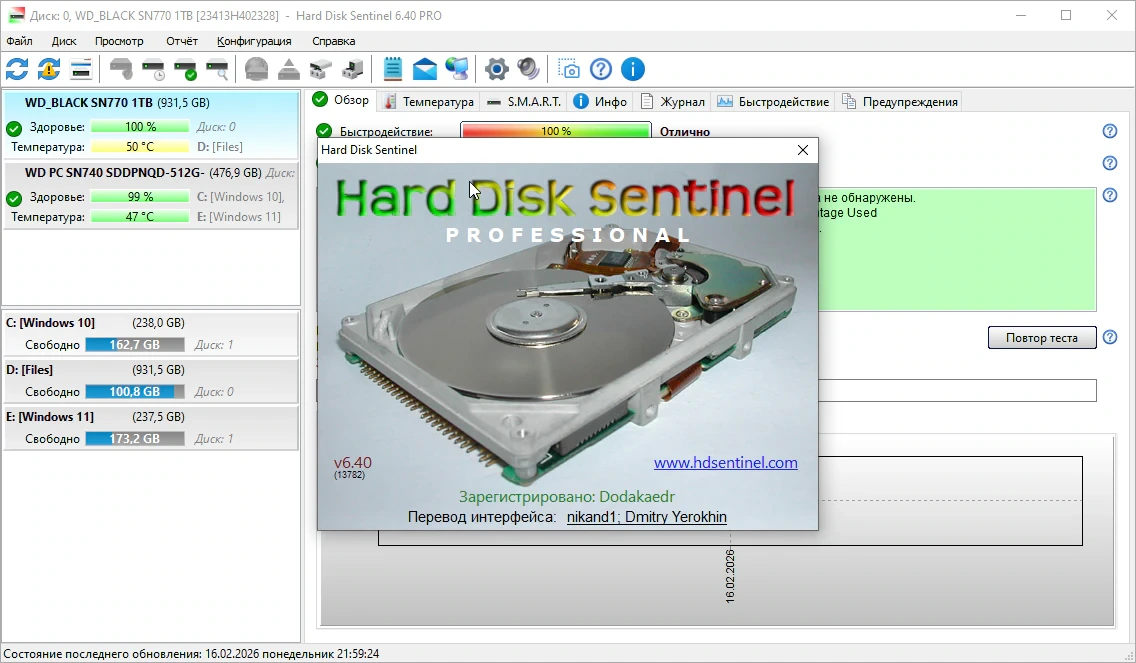Open the www.hdsentinel.com link
Screen dimensions: 1136x663
(725, 462)
